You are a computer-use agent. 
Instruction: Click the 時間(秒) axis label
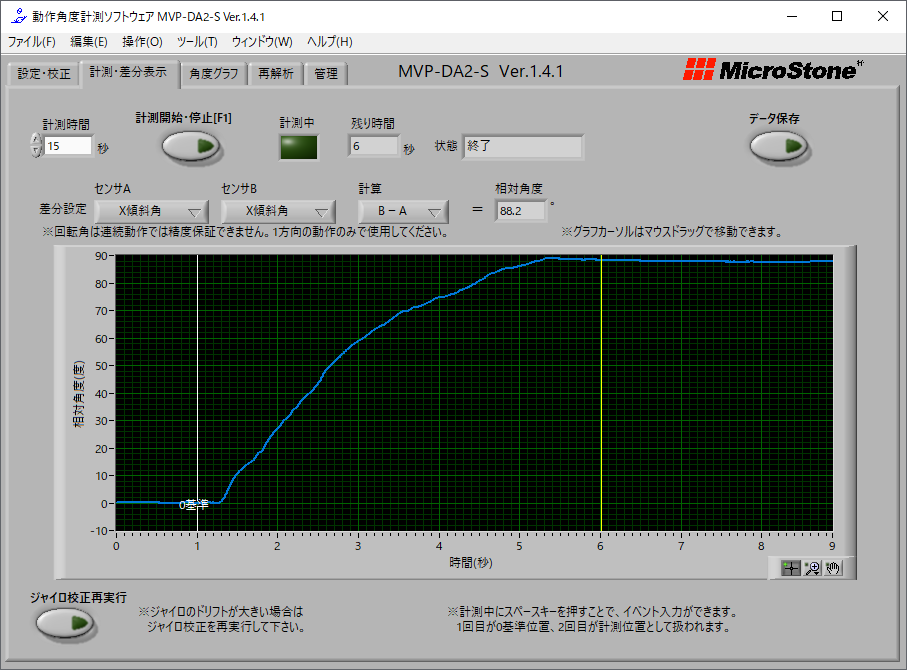(470, 562)
